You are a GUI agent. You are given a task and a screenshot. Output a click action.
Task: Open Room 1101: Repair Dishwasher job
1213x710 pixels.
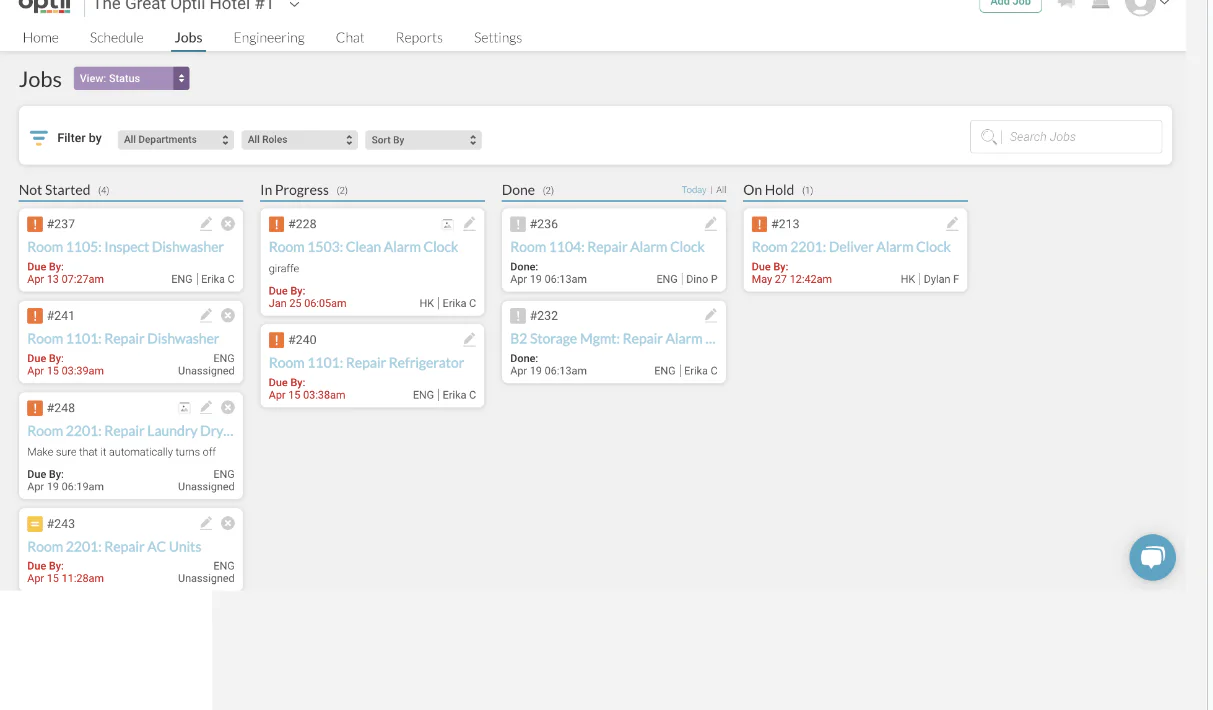pos(123,339)
